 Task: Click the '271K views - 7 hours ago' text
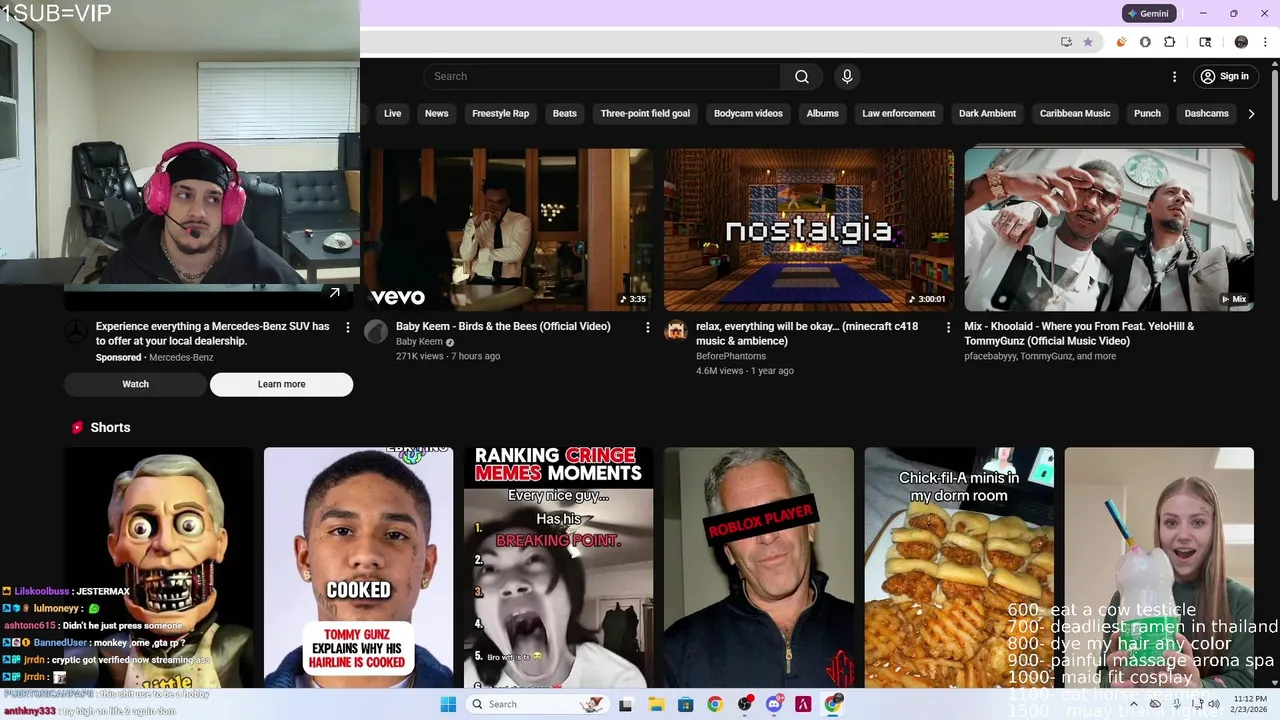(448, 356)
